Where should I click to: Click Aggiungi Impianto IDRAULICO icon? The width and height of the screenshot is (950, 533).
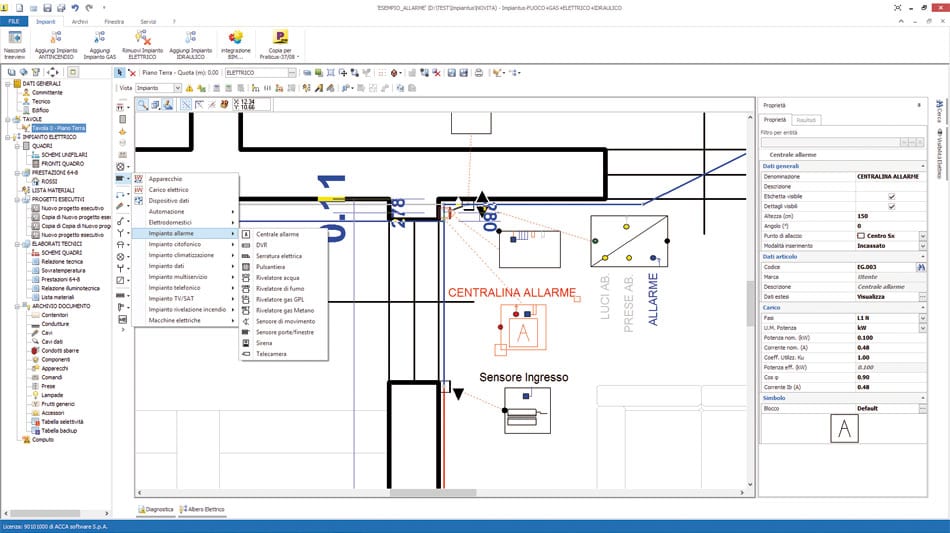click(191, 38)
